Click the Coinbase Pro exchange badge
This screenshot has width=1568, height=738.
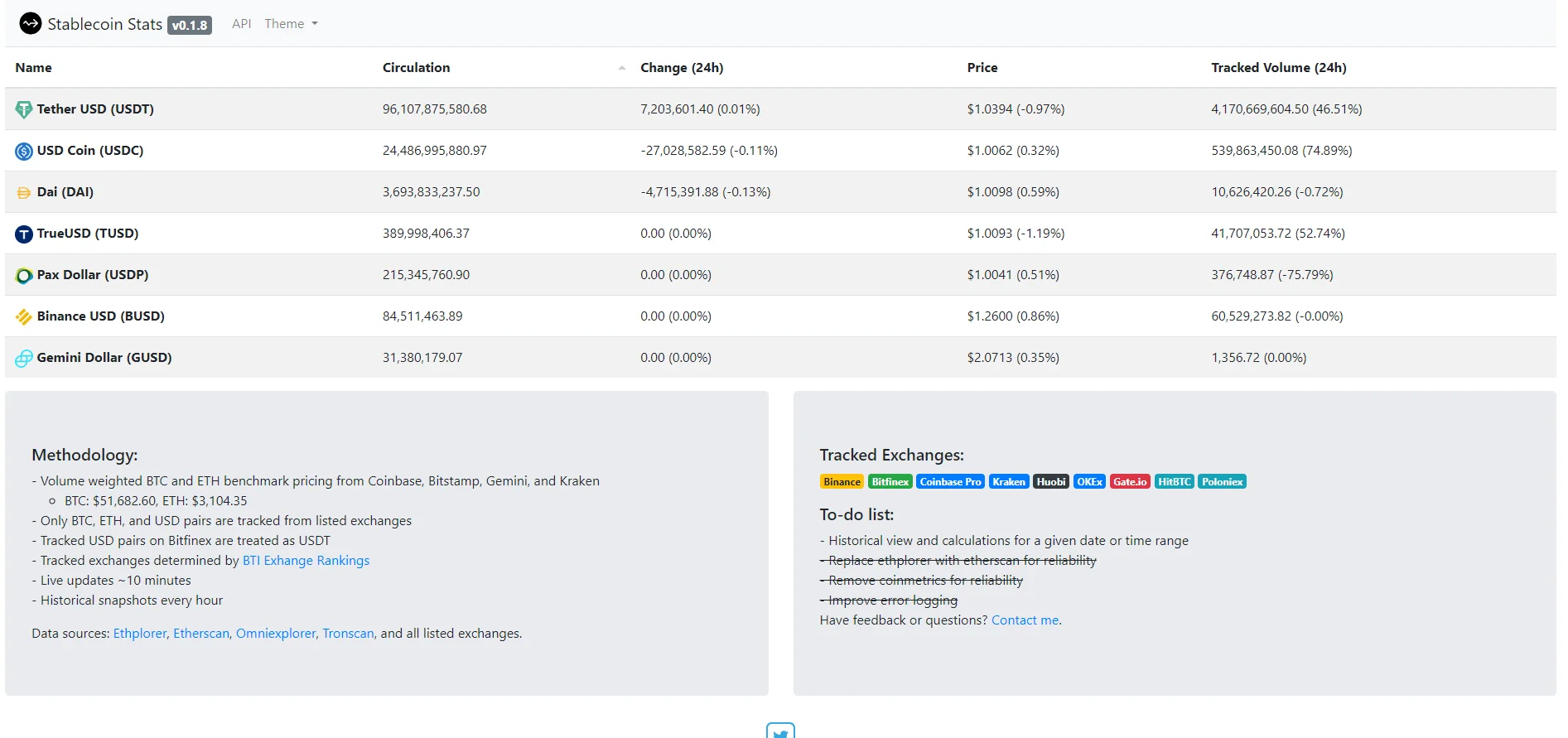(950, 482)
